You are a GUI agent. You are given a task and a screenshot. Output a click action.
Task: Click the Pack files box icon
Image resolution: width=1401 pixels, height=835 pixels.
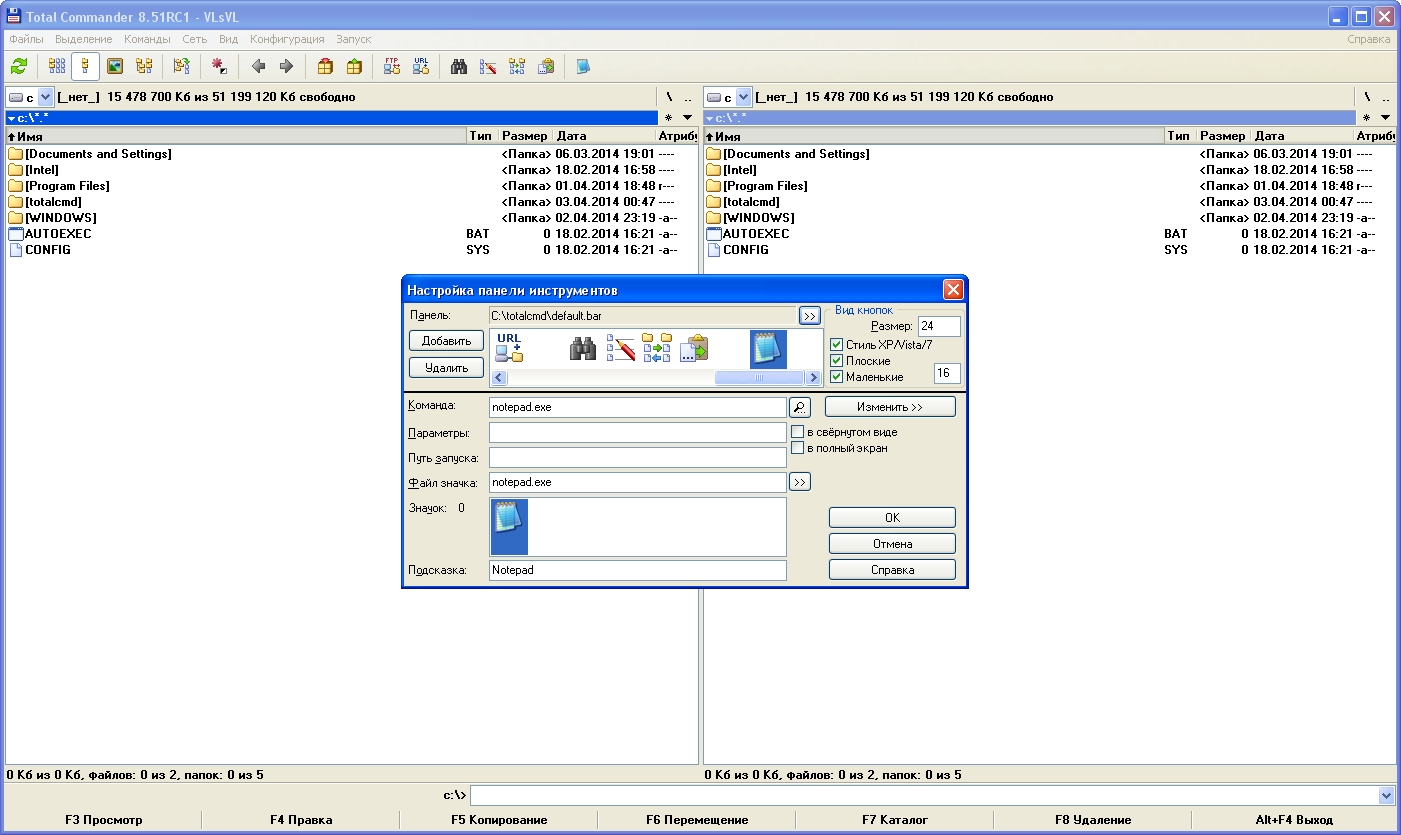(x=325, y=67)
